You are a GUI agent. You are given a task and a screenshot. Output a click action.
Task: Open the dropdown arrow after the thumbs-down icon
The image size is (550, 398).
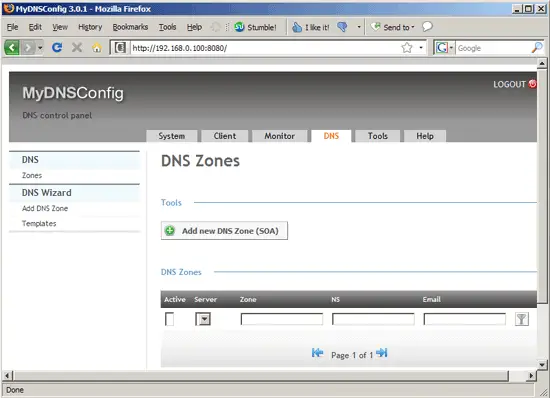tap(359, 27)
